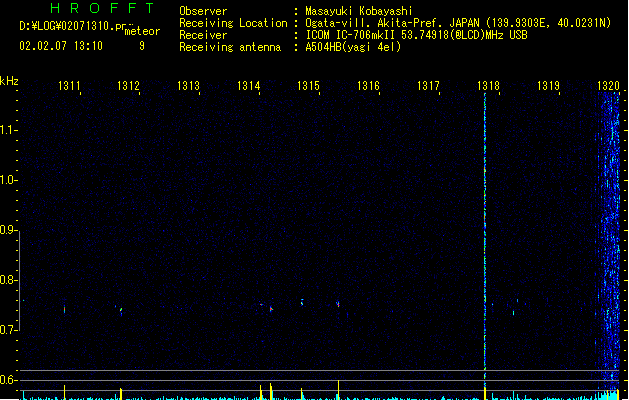Click the 0.9 frequency axis label

8,230
